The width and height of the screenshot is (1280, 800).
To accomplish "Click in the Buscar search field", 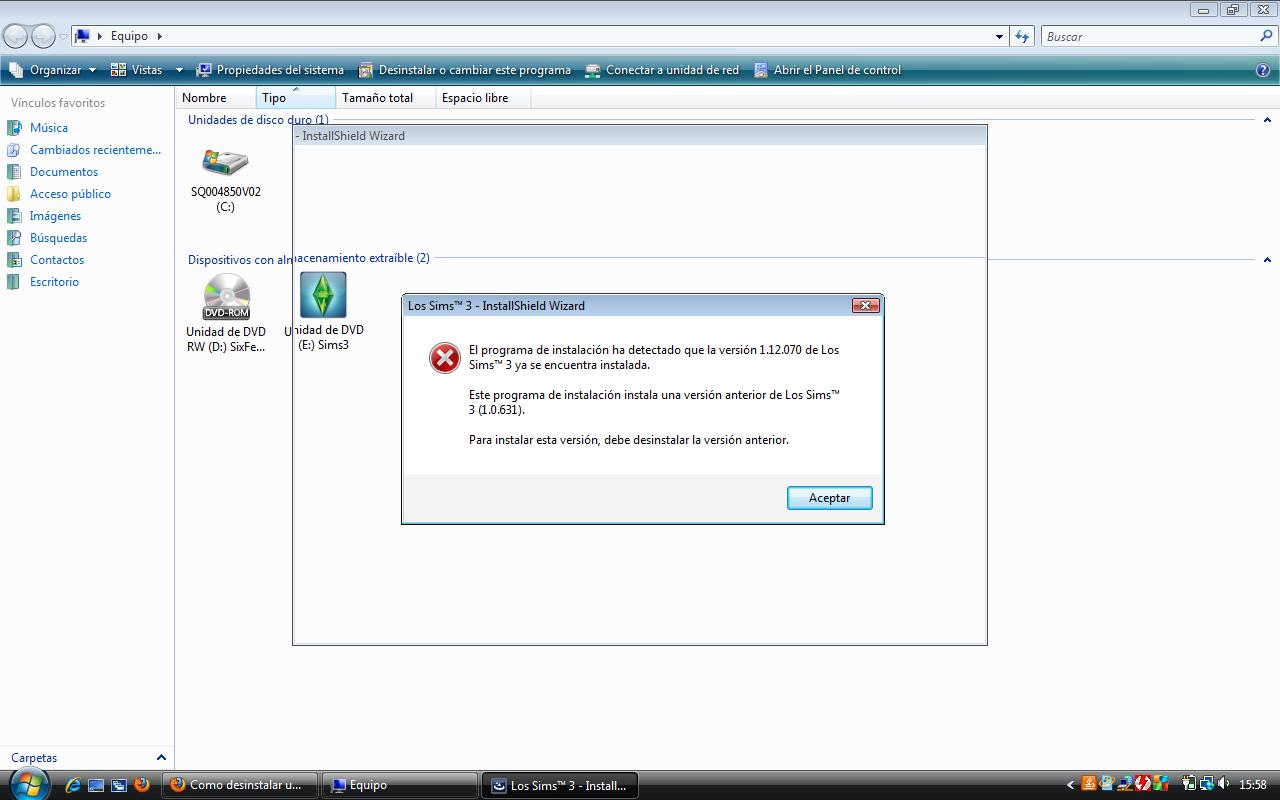I will click(1150, 37).
